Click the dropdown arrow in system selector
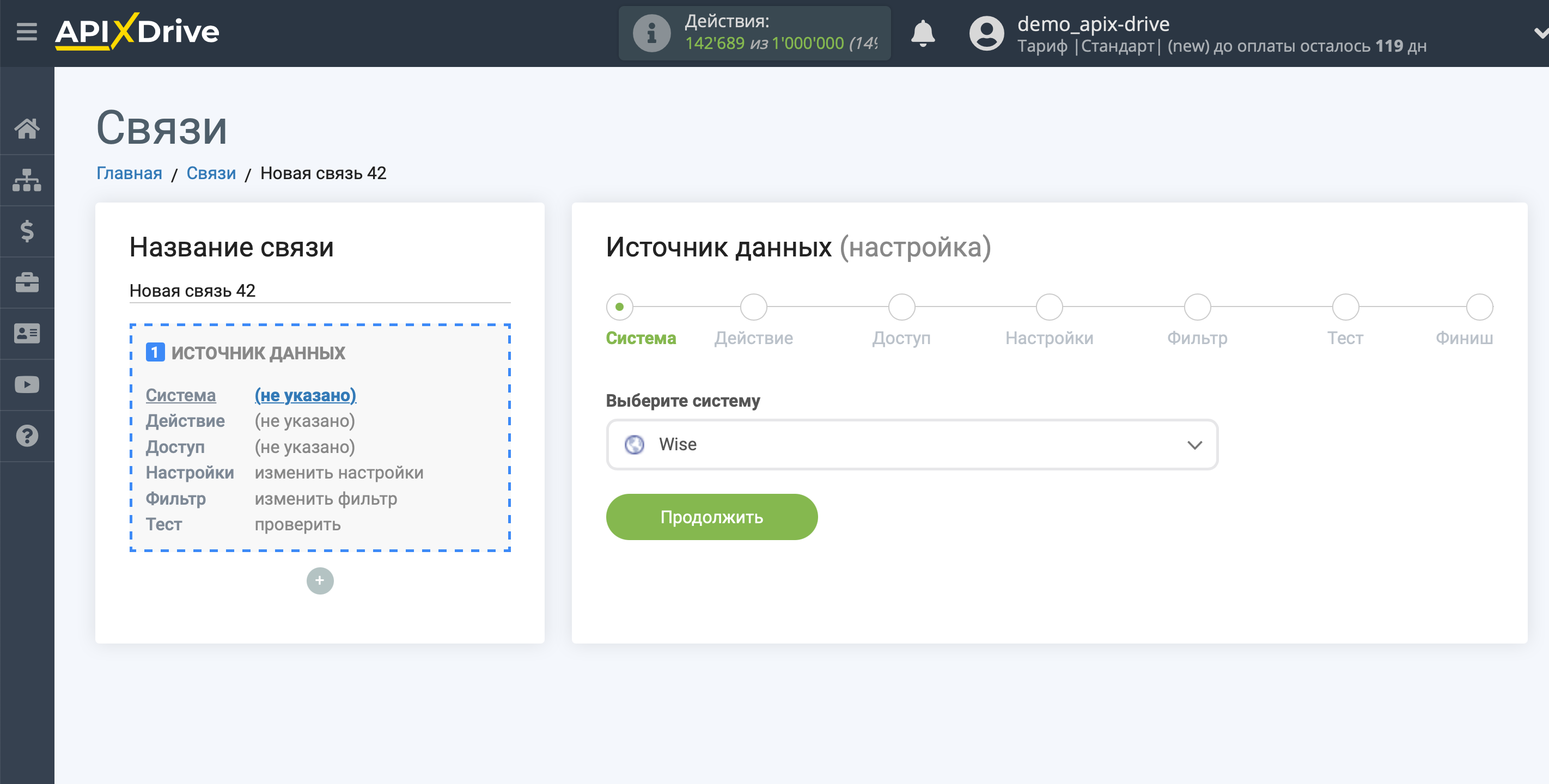 1194,445
